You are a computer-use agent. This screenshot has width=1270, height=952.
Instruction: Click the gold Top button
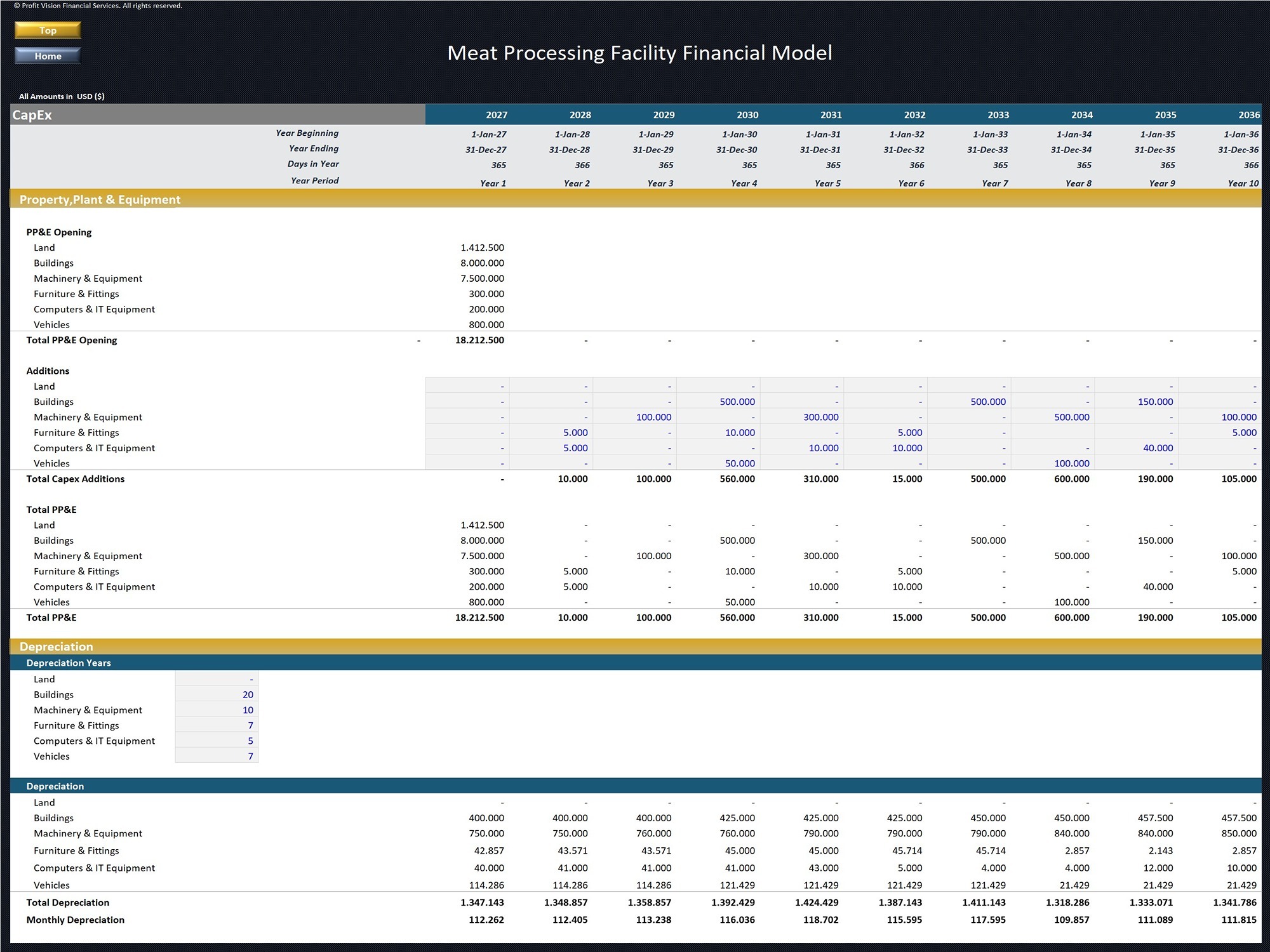click(x=48, y=30)
